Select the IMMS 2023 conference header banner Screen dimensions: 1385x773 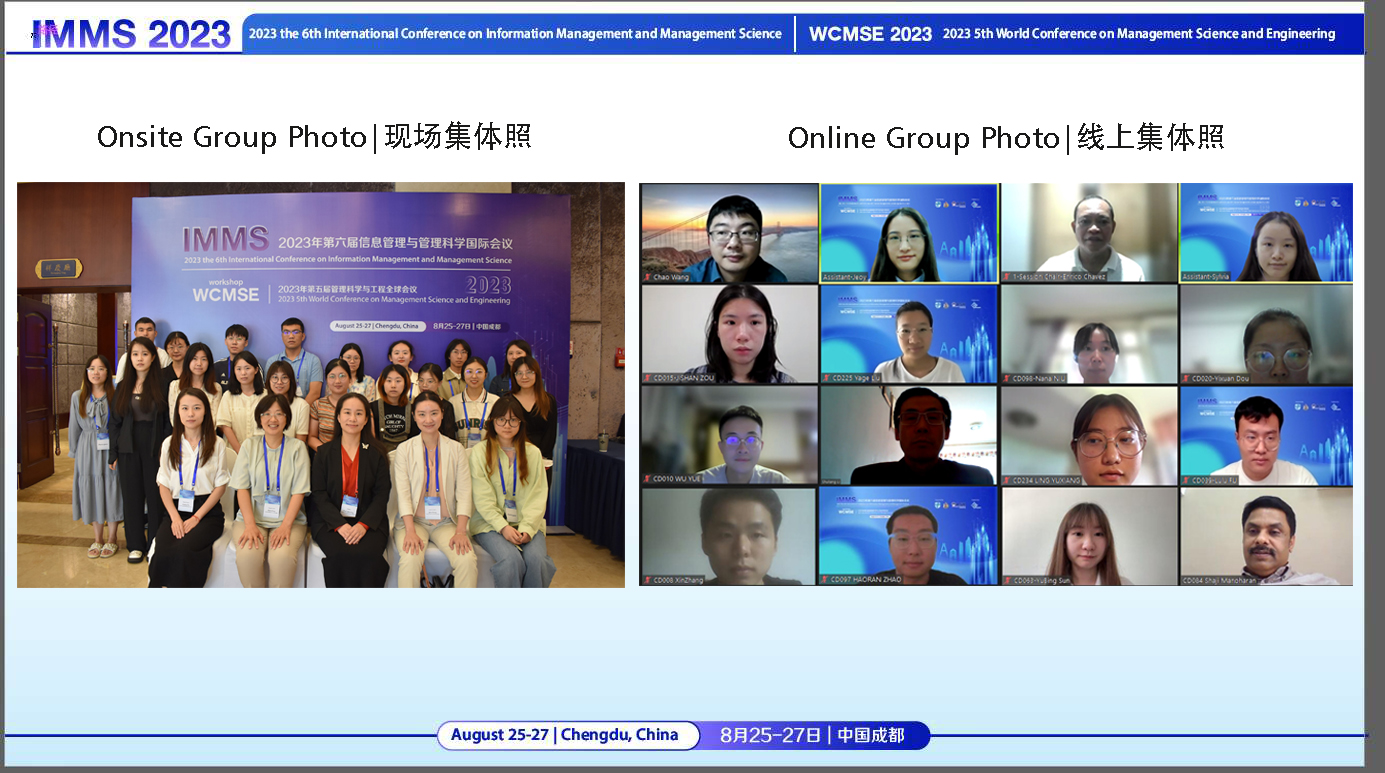(512, 33)
